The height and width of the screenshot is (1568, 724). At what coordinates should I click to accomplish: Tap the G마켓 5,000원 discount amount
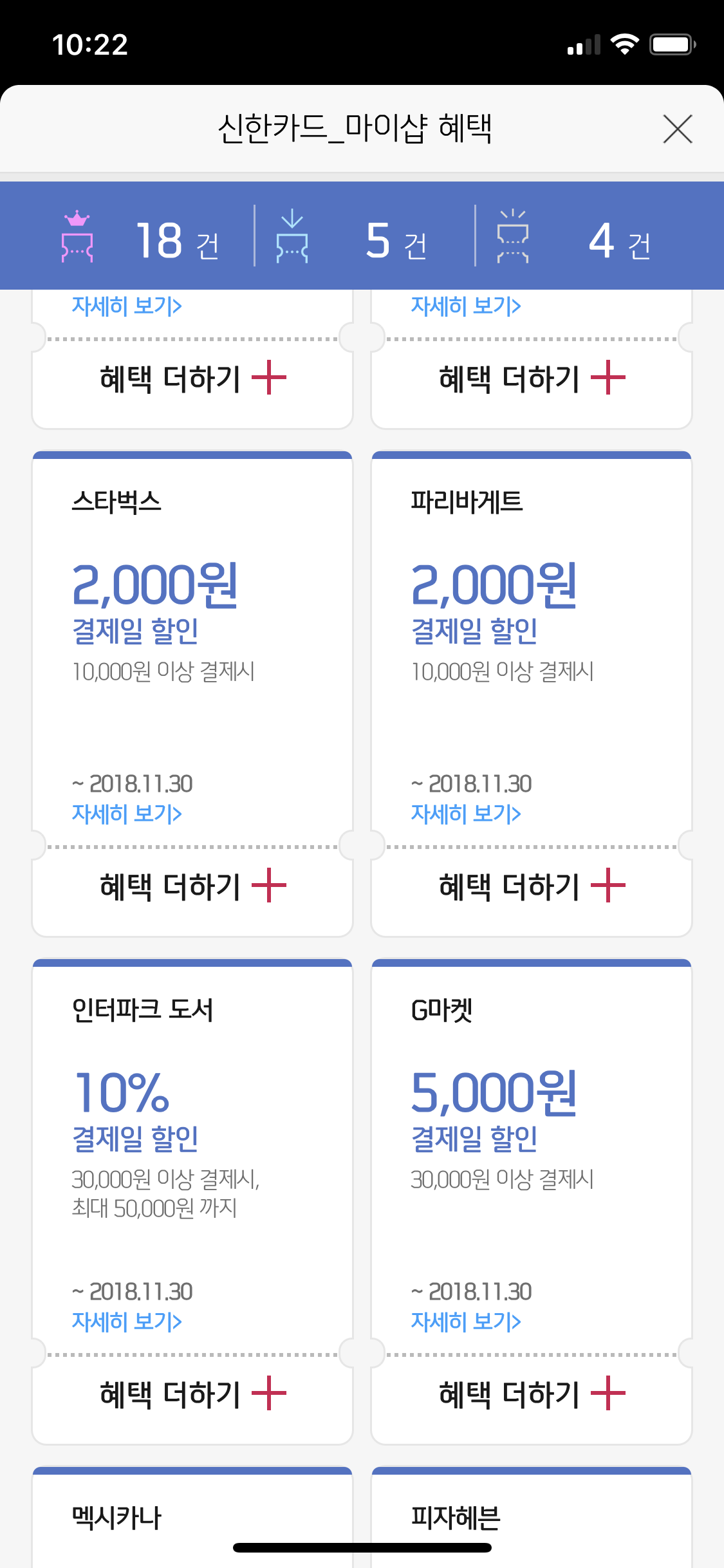494,1092
